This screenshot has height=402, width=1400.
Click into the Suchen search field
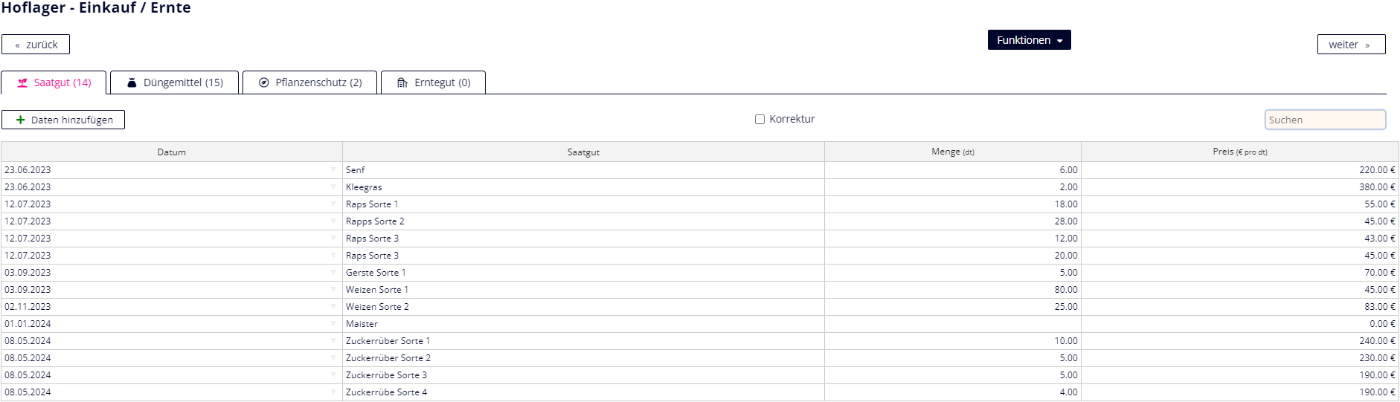[x=1324, y=120]
